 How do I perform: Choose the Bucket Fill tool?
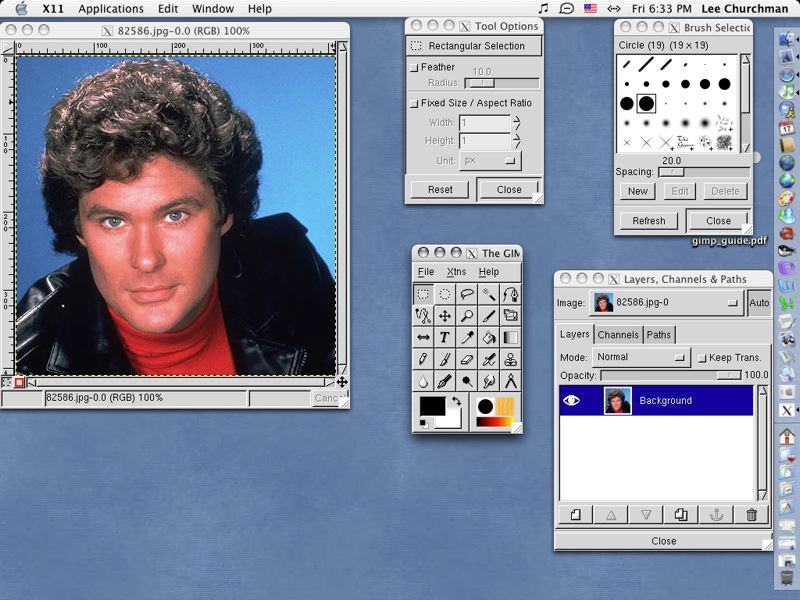click(x=489, y=338)
